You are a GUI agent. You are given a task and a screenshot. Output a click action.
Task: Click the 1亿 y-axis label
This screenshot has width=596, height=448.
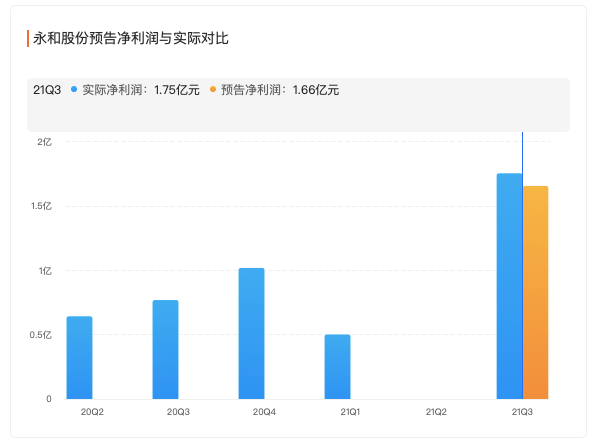(x=45, y=271)
